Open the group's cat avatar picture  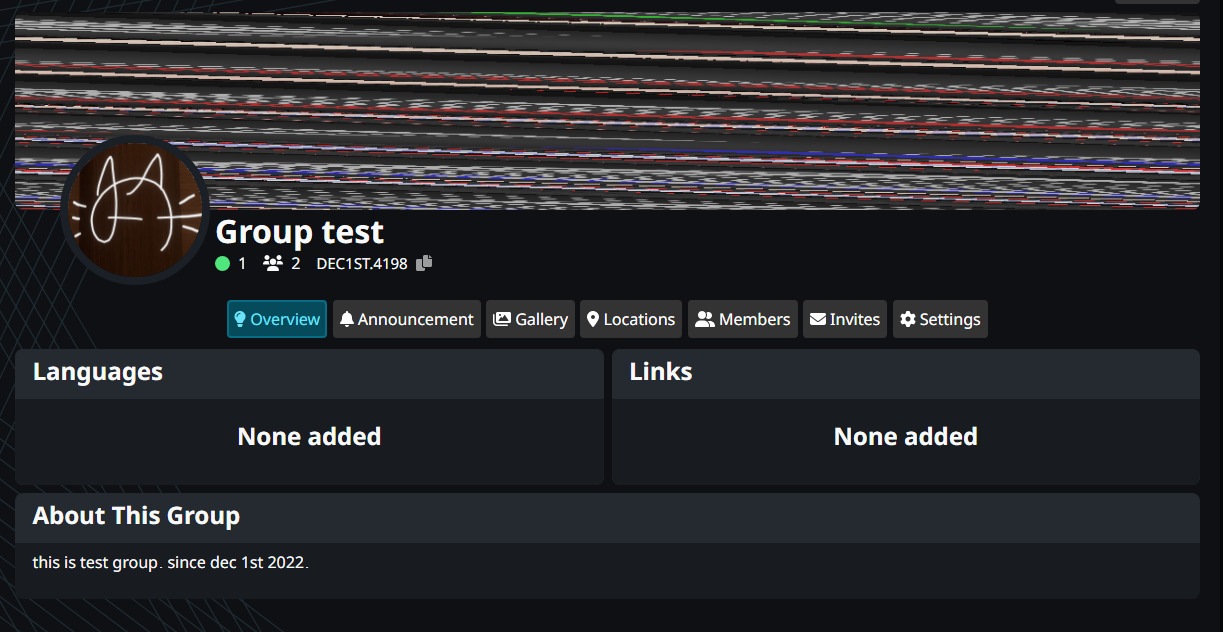coord(134,209)
